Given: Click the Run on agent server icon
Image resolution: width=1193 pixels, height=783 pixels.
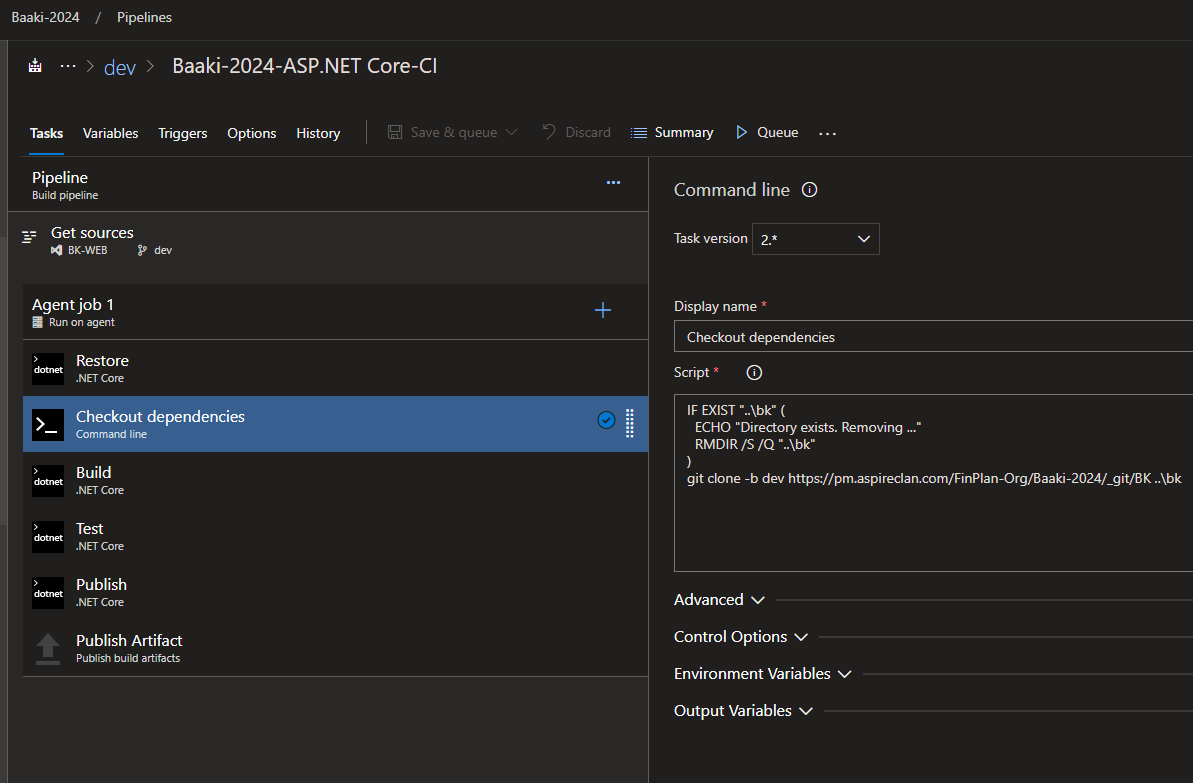Looking at the screenshot, I should pos(37,323).
